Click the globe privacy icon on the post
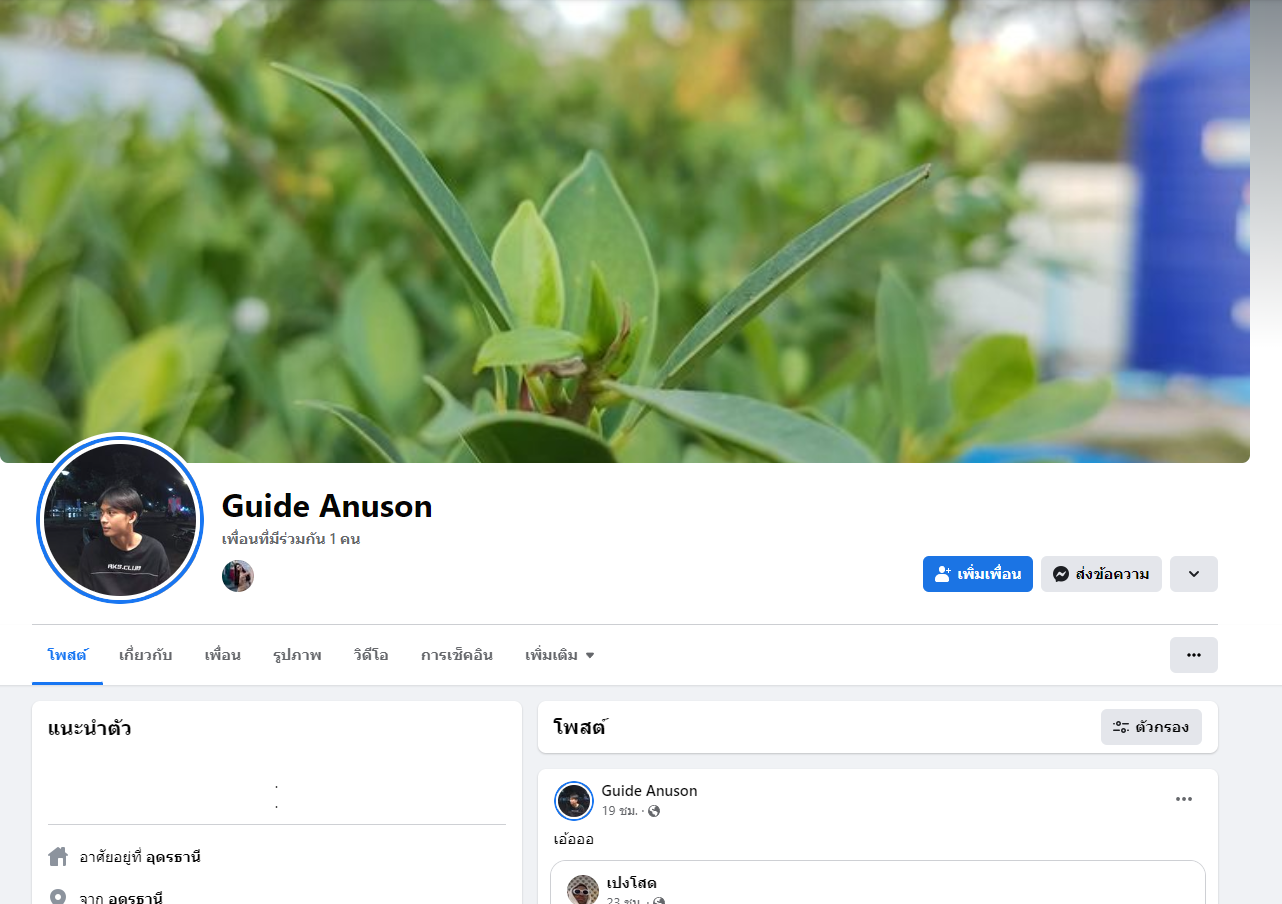This screenshot has height=904, width=1282. (654, 811)
